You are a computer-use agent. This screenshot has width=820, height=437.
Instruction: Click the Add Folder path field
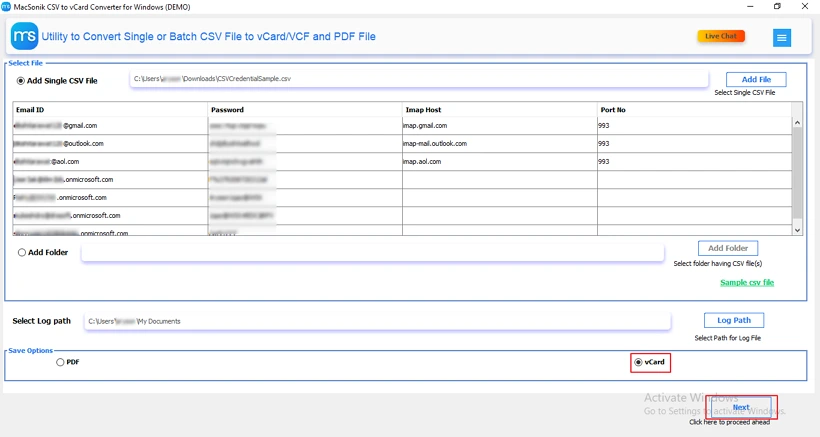point(372,252)
